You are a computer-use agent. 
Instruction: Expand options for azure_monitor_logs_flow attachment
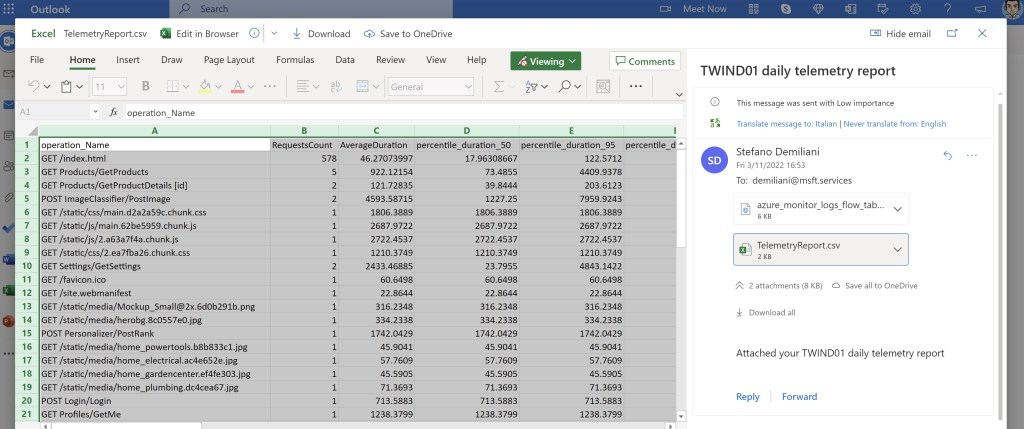(896, 209)
